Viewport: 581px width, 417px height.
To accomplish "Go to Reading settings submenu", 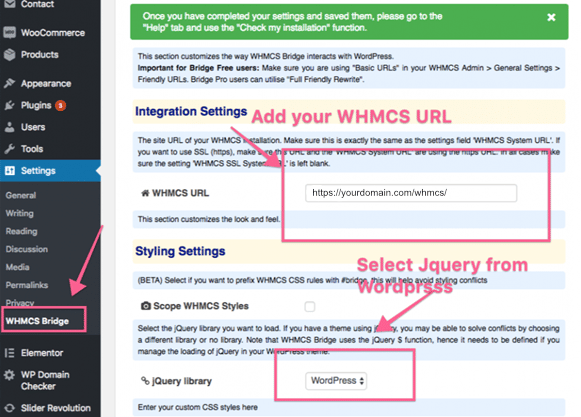I will [x=21, y=231].
